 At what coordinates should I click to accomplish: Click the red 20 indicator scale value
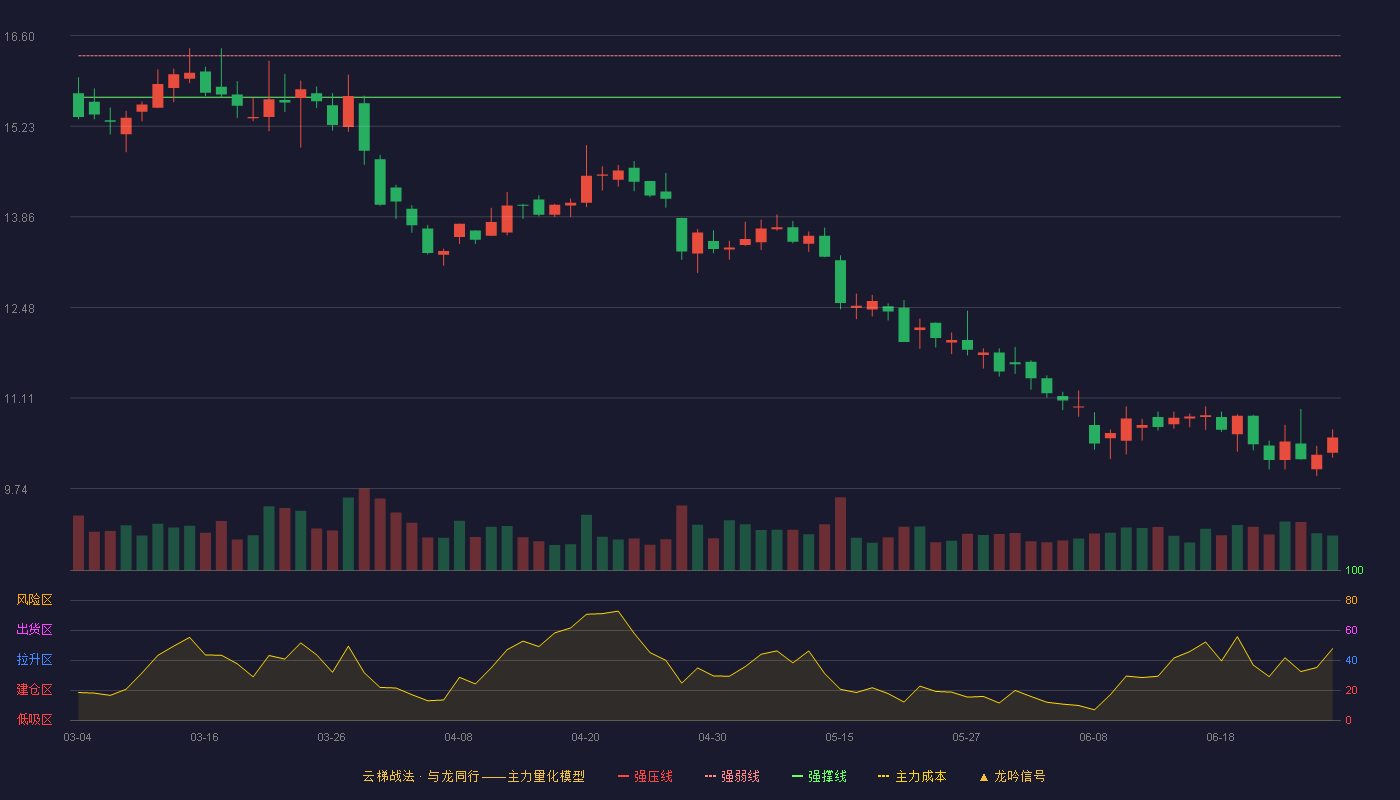(1351, 691)
